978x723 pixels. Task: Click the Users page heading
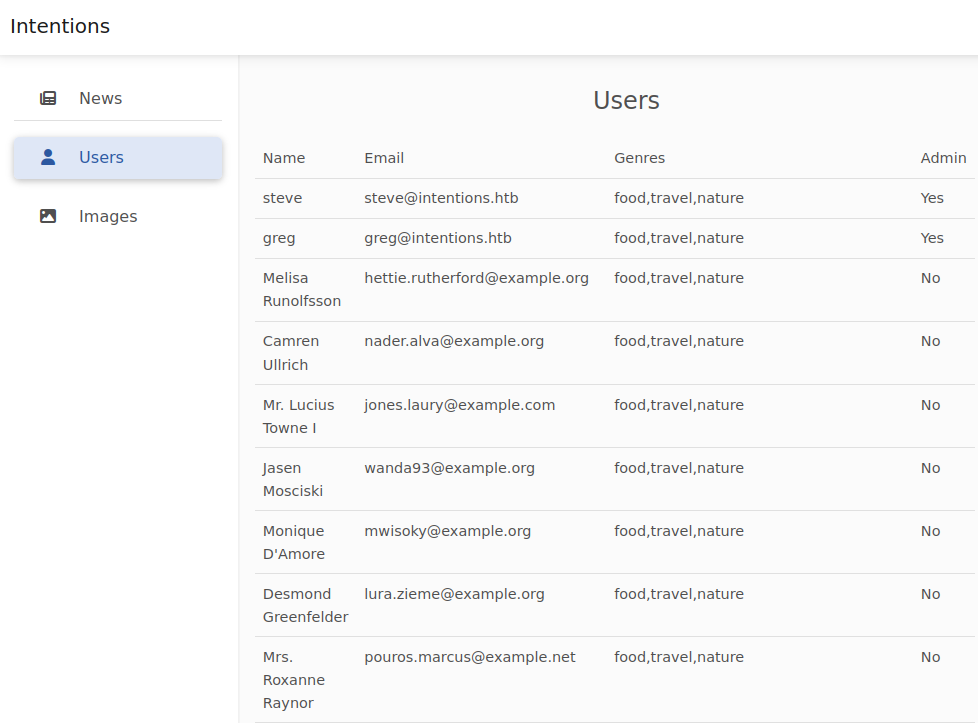626,100
